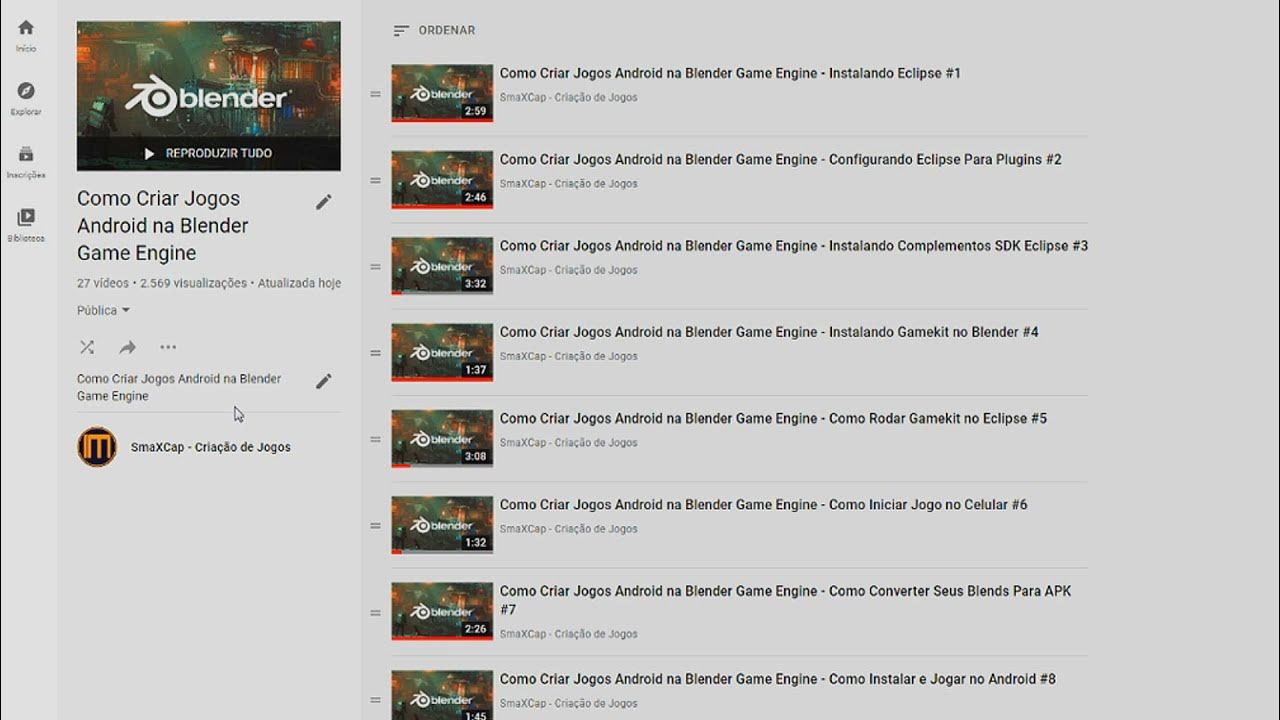Click playlist description text in the sidebar
Screen dimensions: 1280x720
179,387
